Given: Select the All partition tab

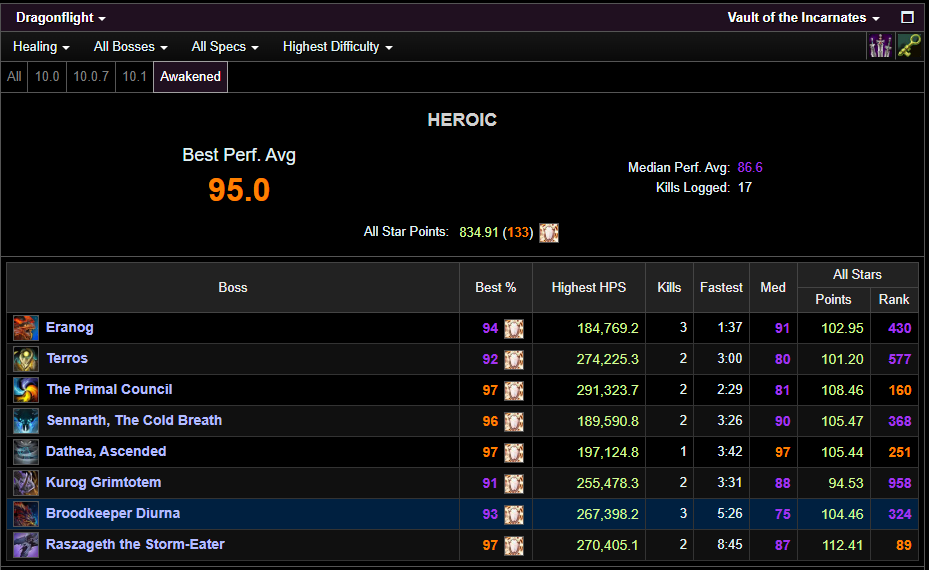Looking at the screenshot, I should click(14, 76).
